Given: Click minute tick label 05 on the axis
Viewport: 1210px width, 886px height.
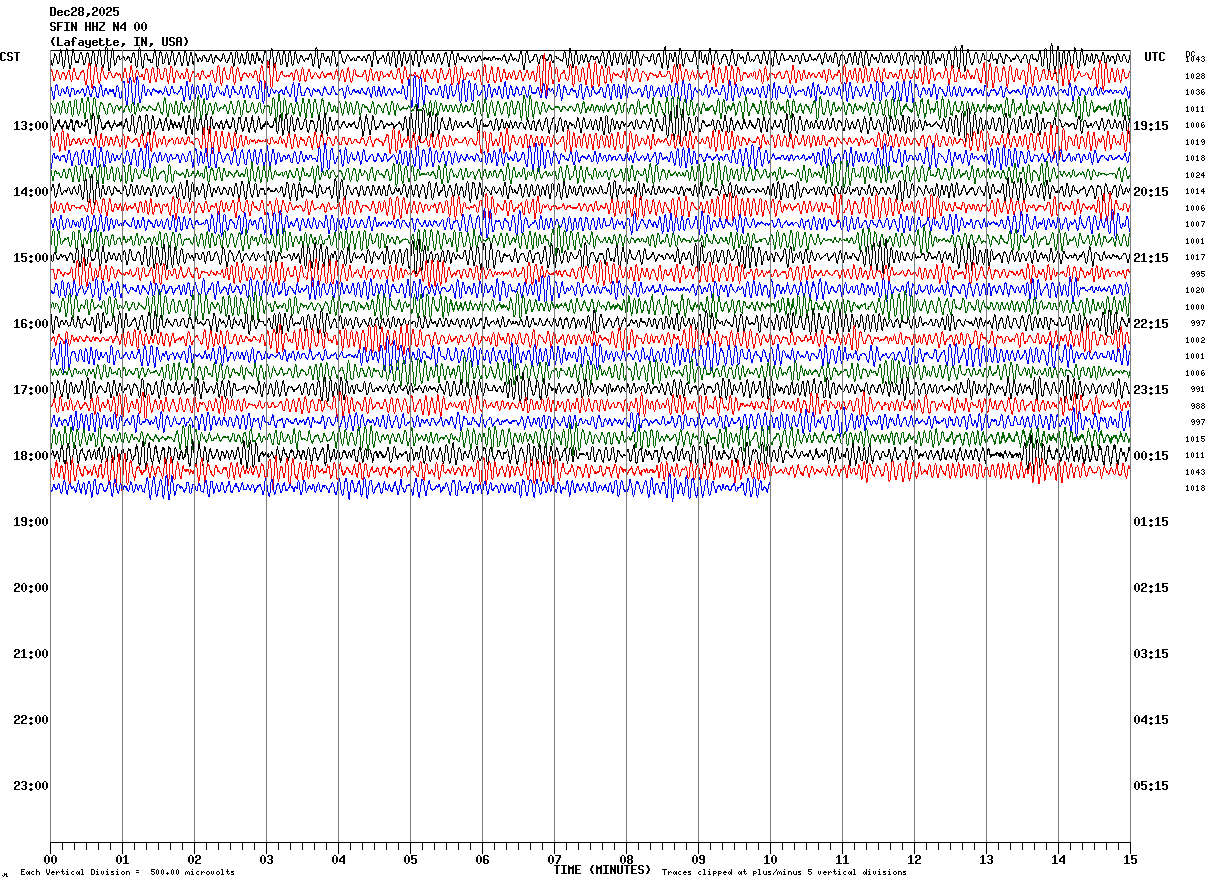Looking at the screenshot, I should tap(410, 859).
